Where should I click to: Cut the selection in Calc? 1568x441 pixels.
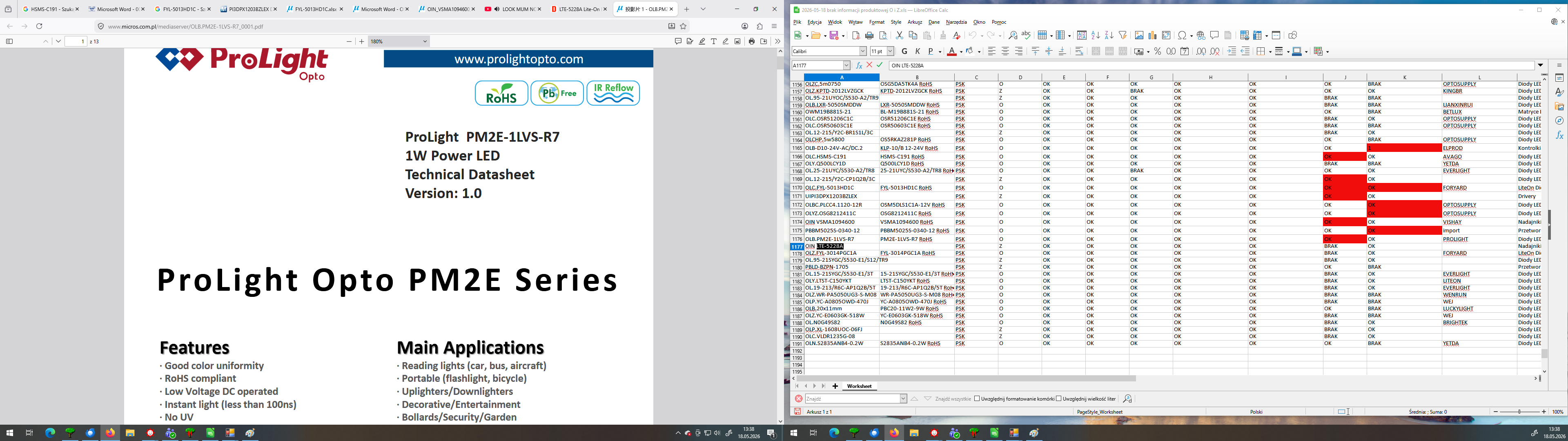pos(899,36)
